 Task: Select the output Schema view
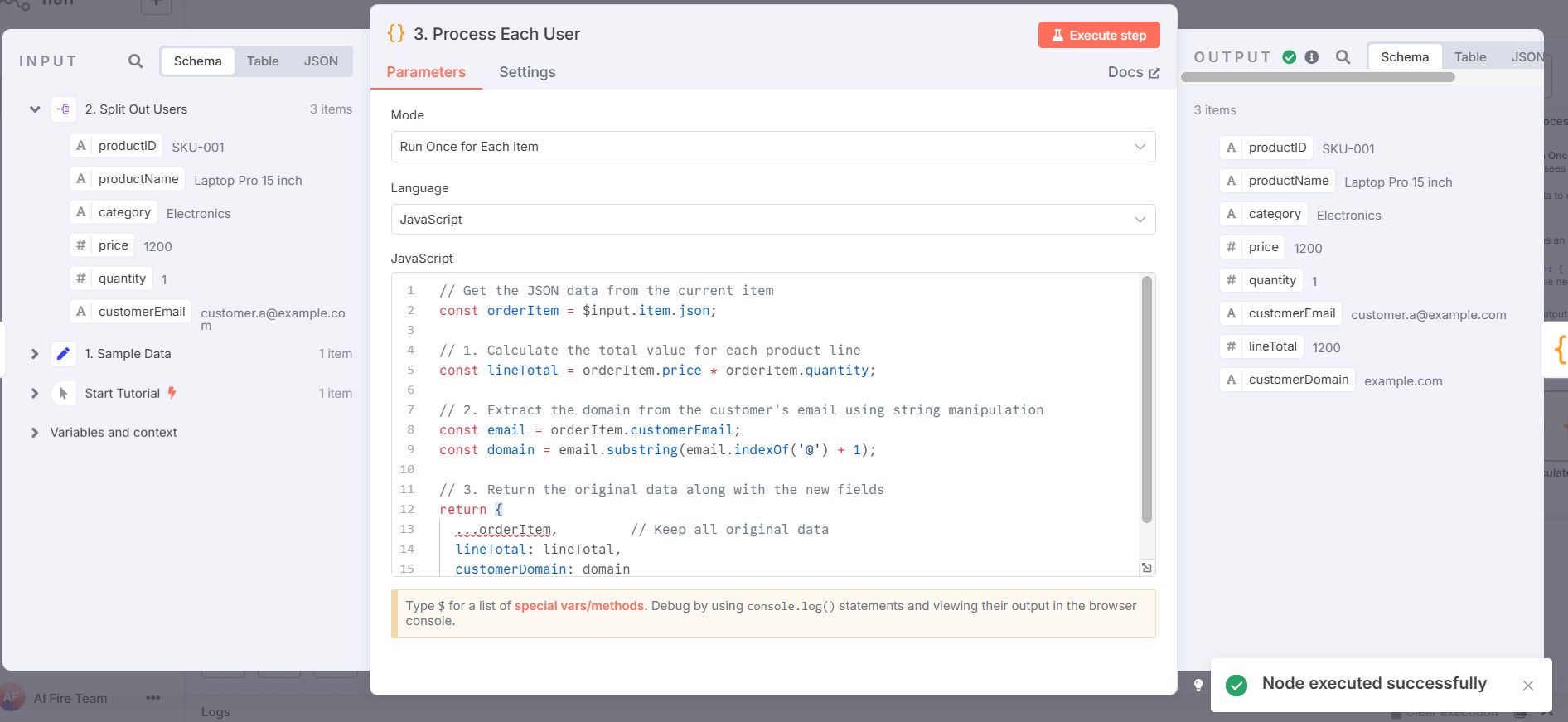coord(1405,57)
